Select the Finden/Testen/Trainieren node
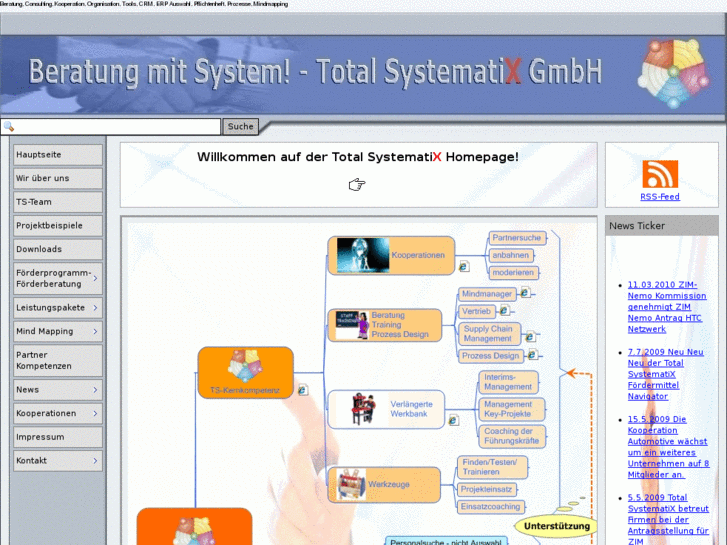This screenshot has width=727, height=545. pos(492,467)
